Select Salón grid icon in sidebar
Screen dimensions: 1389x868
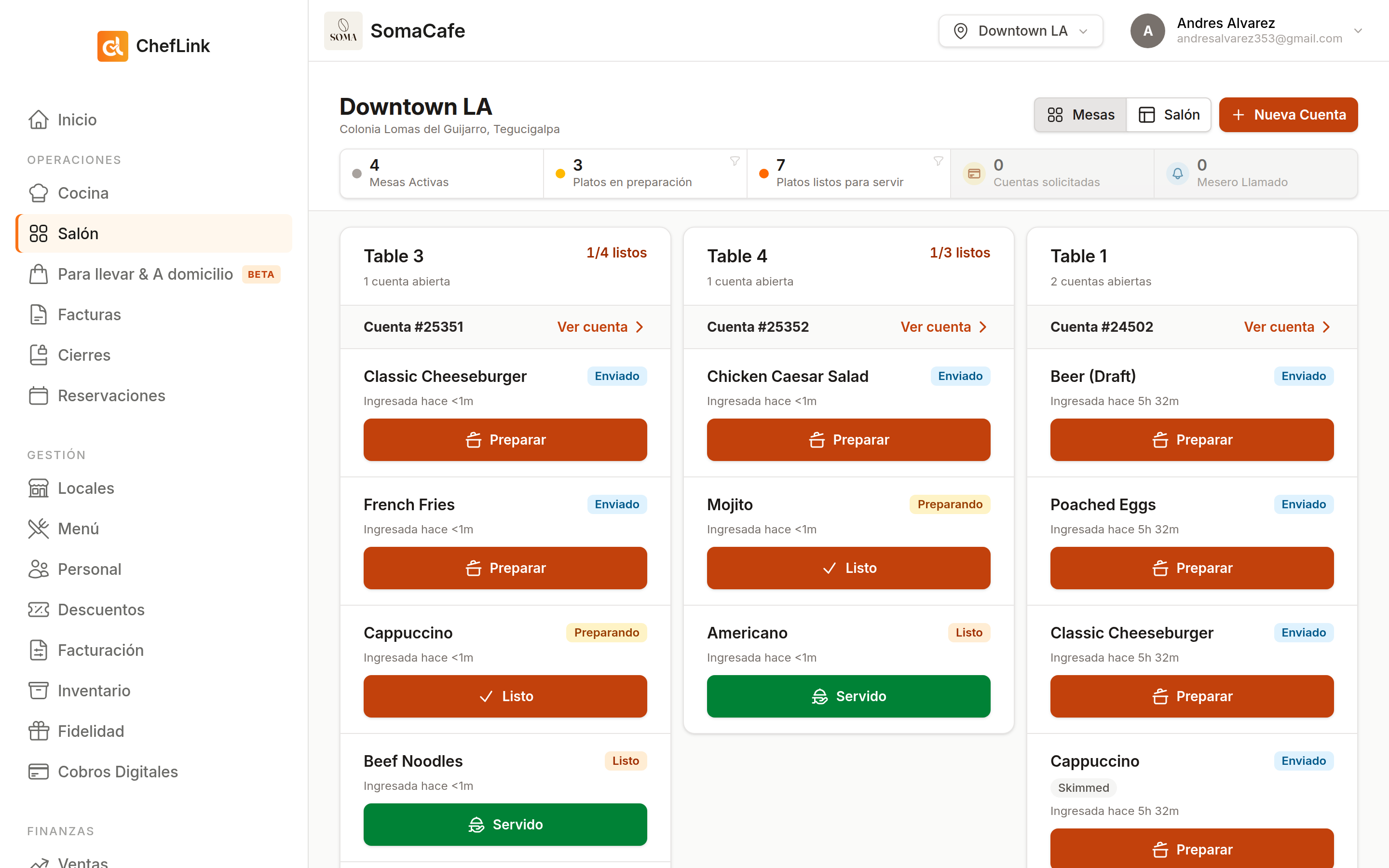[39, 234]
